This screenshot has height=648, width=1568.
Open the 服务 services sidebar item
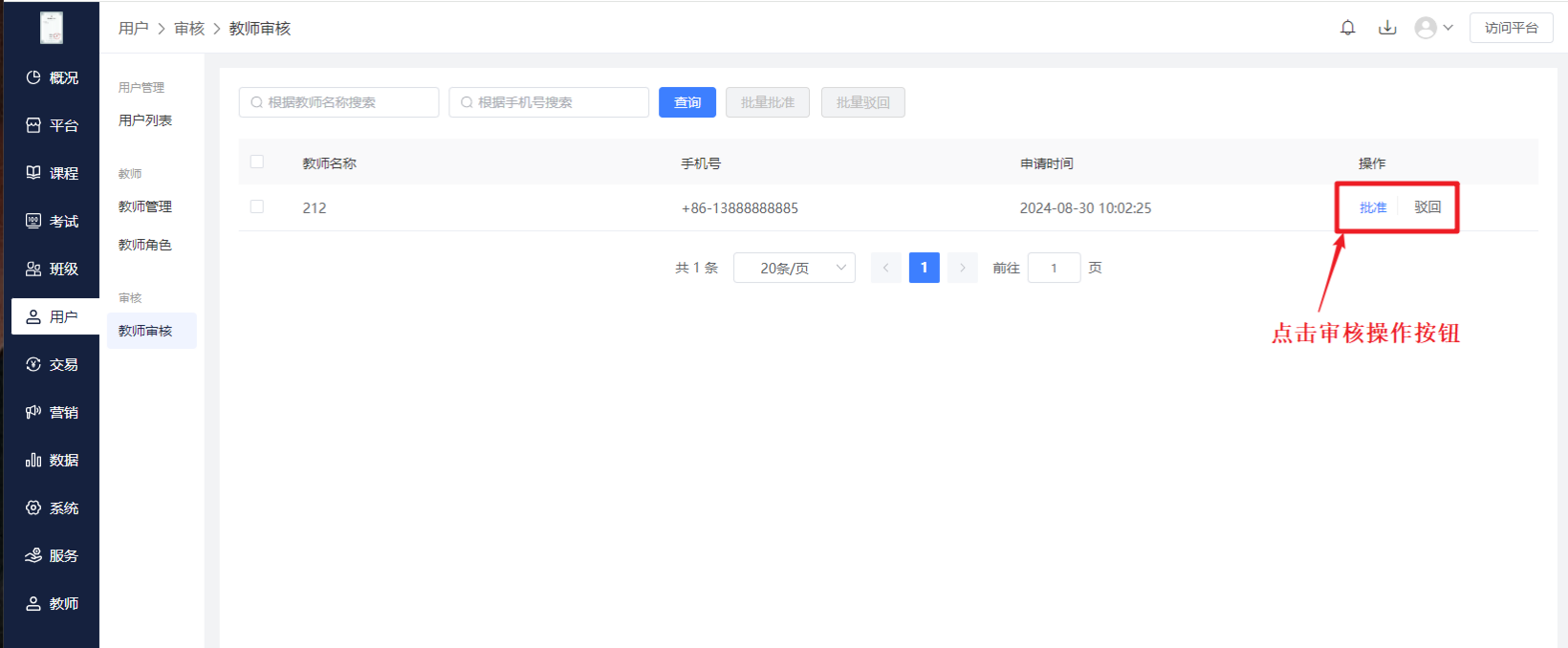(x=52, y=555)
